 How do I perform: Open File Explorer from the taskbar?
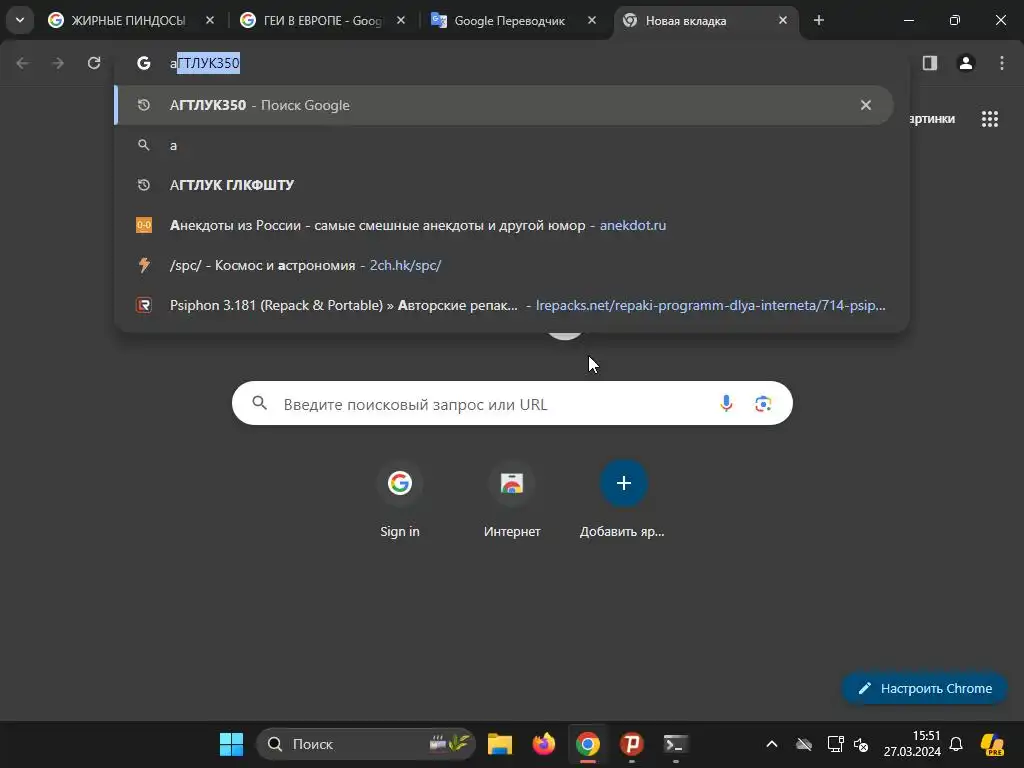coord(500,744)
